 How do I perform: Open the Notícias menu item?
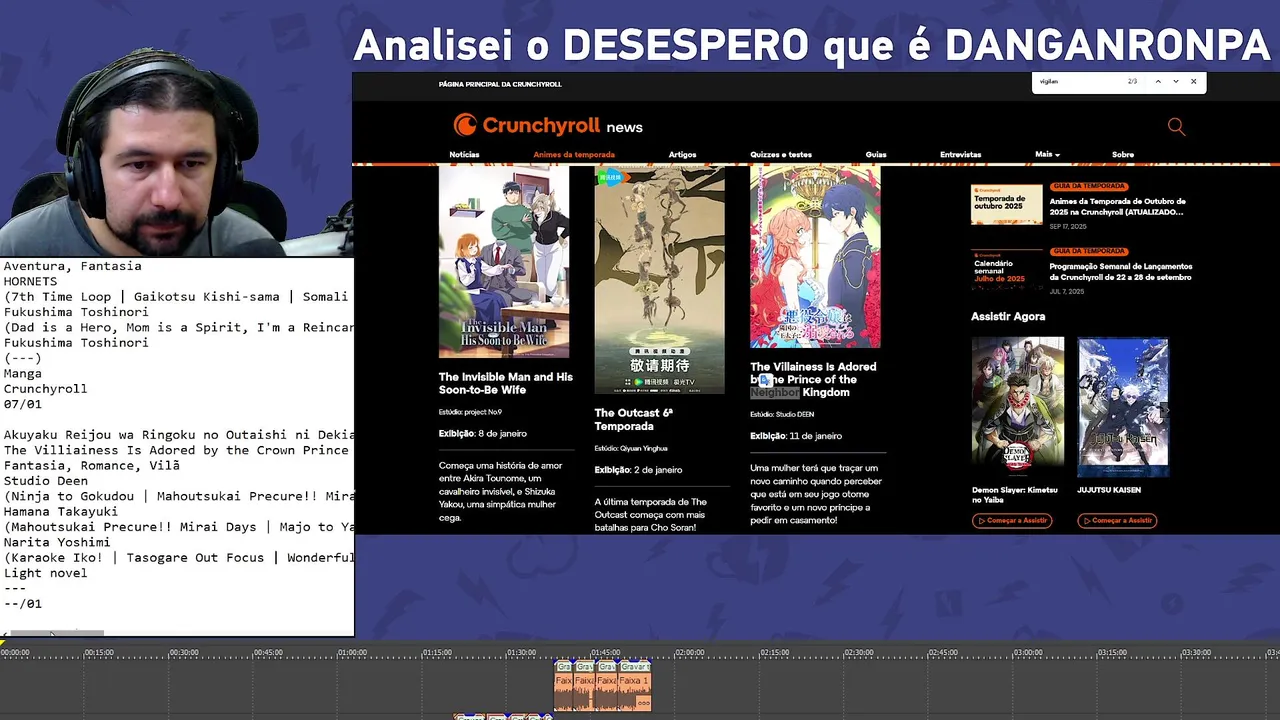coord(464,154)
